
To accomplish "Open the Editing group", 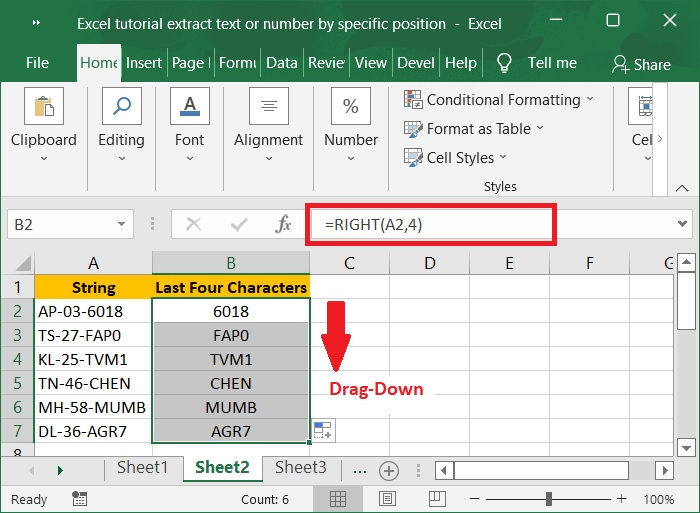I will 121,125.
